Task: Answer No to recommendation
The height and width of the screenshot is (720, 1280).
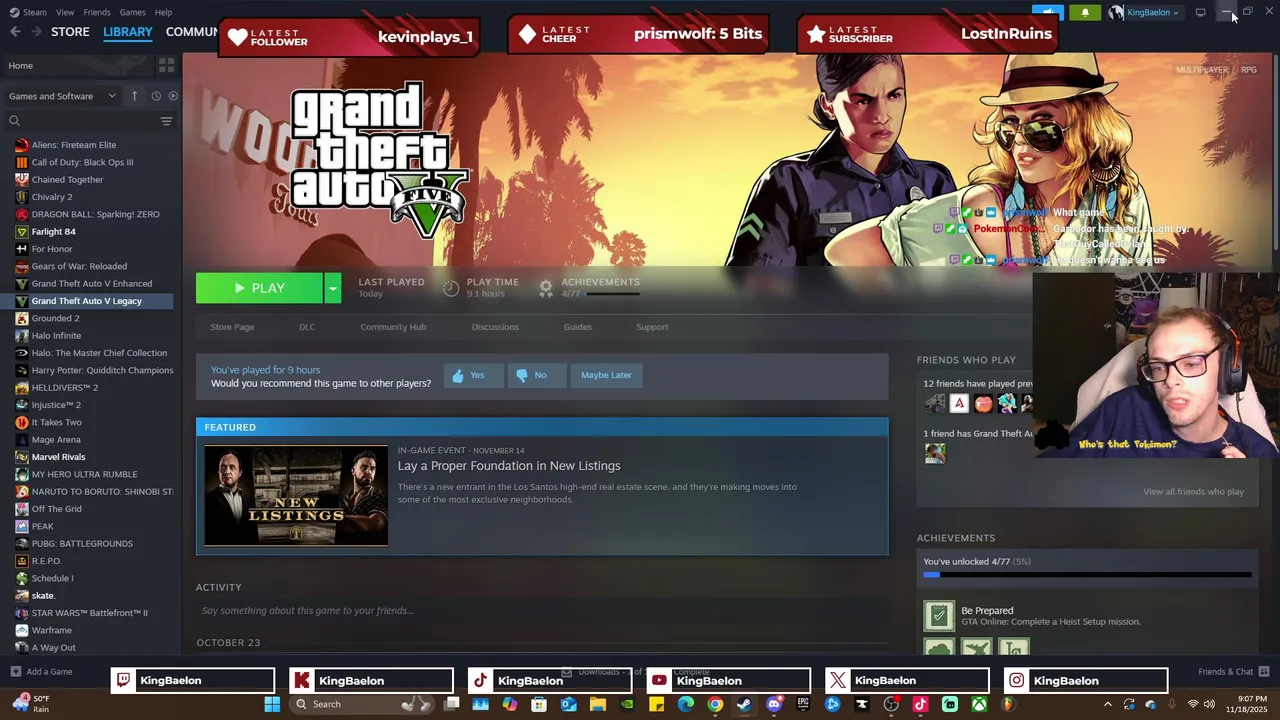Action: pos(536,375)
